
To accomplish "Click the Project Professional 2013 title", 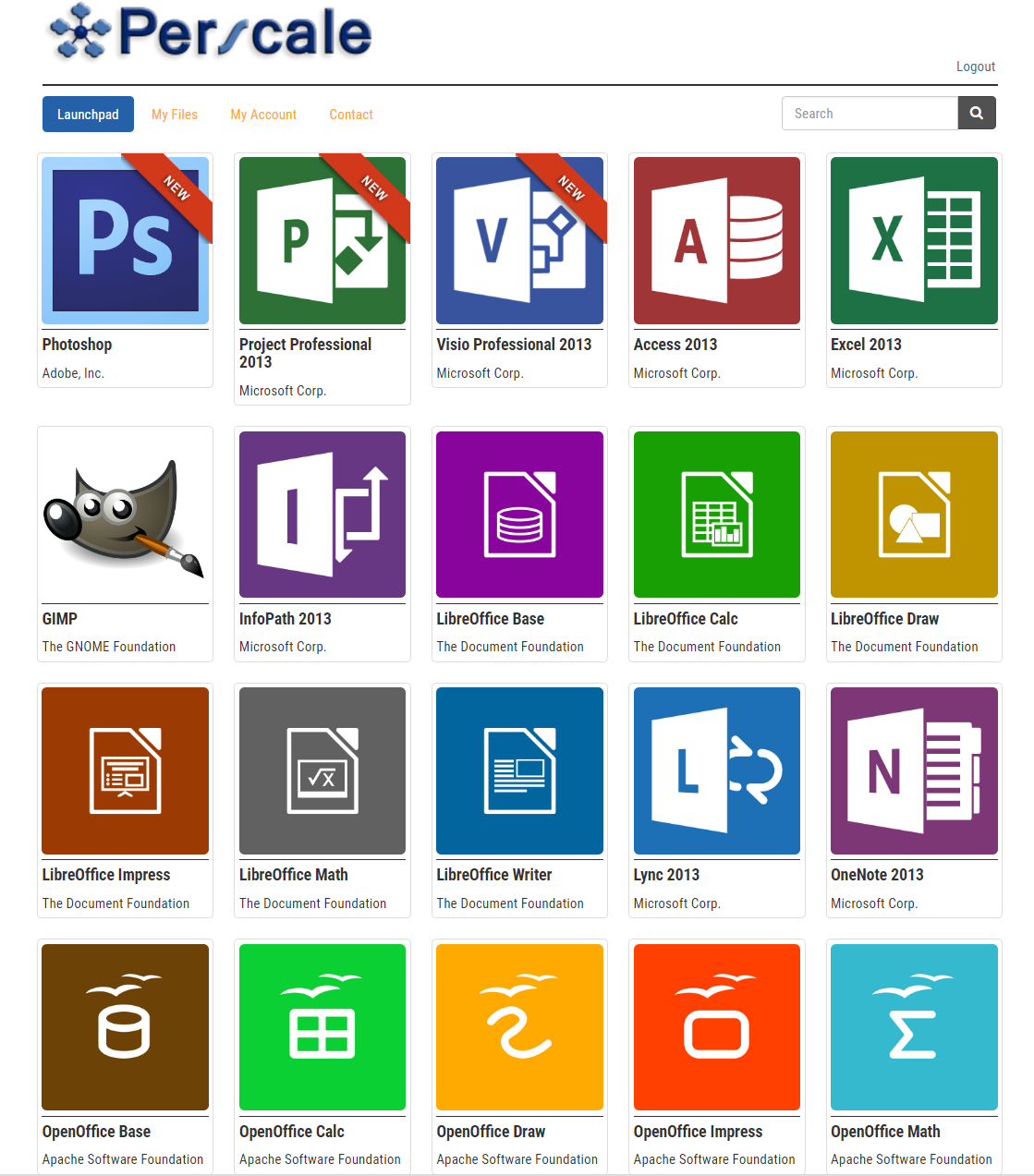I will (305, 353).
